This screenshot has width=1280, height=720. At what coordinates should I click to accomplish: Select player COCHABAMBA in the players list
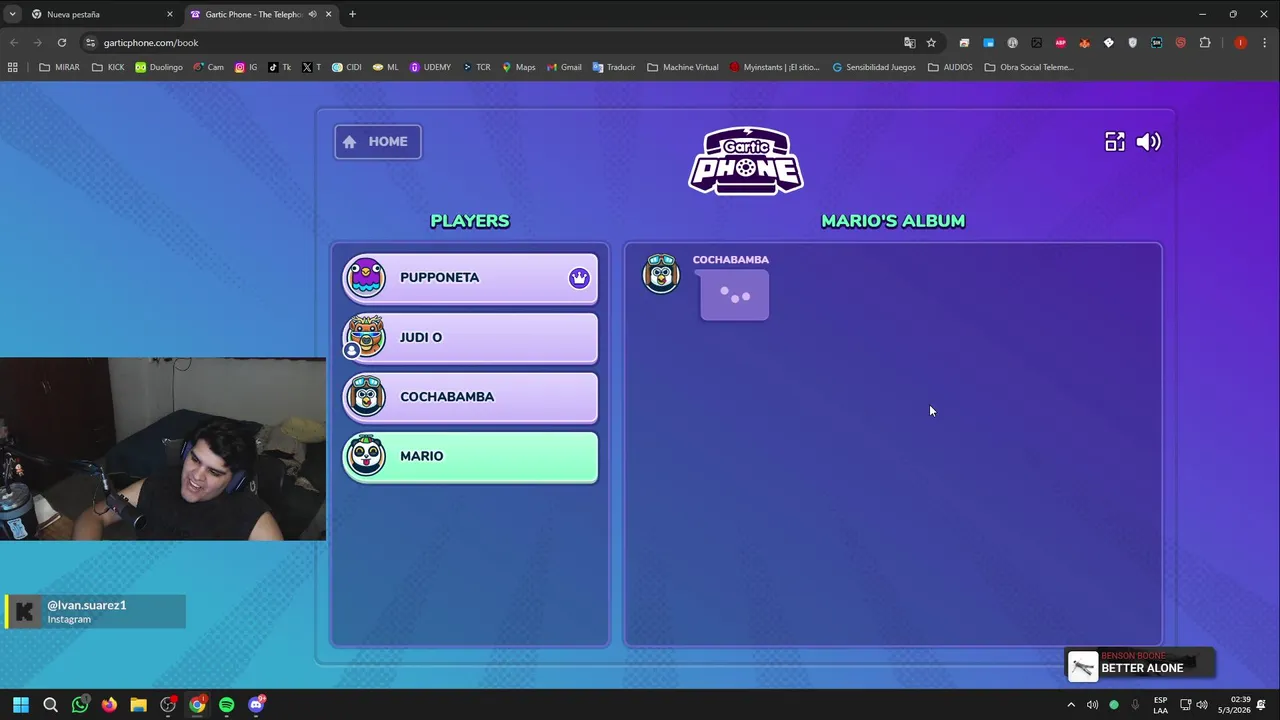coord(470,397)
